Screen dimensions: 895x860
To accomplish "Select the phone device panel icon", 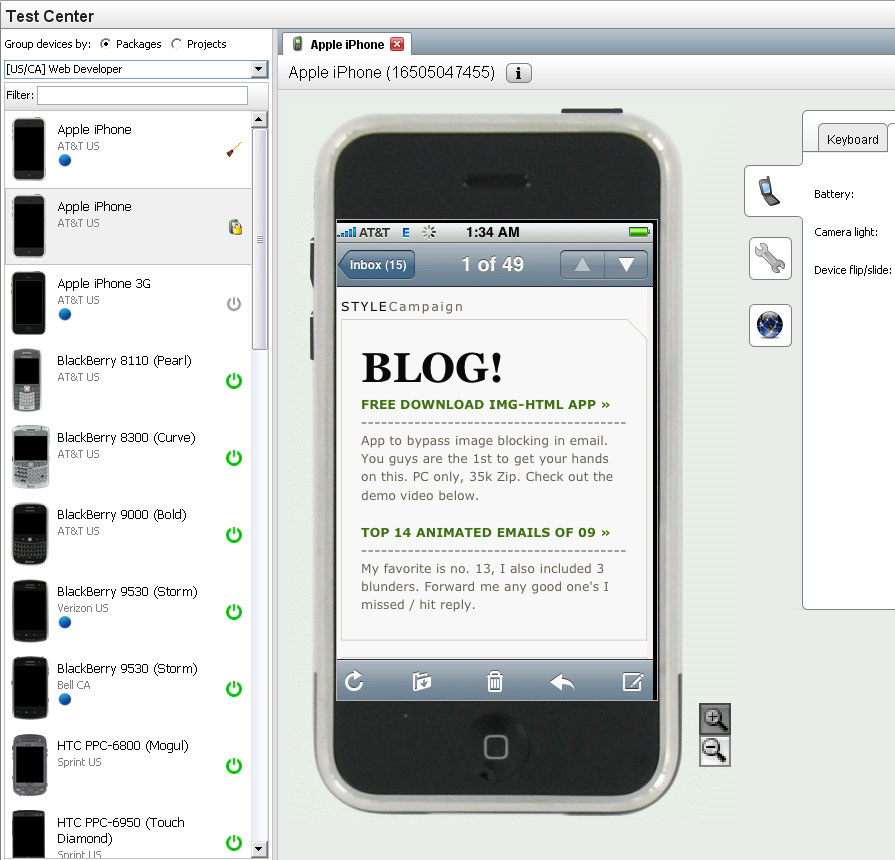I will 768,190.
